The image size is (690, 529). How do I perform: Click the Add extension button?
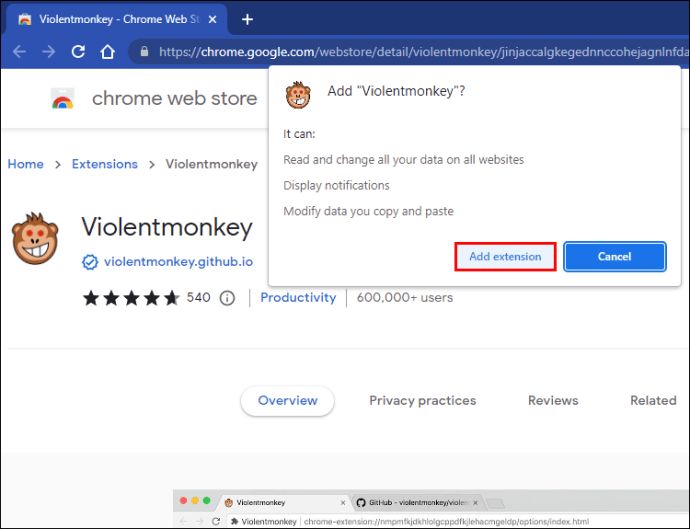click(x=505, y=257)
